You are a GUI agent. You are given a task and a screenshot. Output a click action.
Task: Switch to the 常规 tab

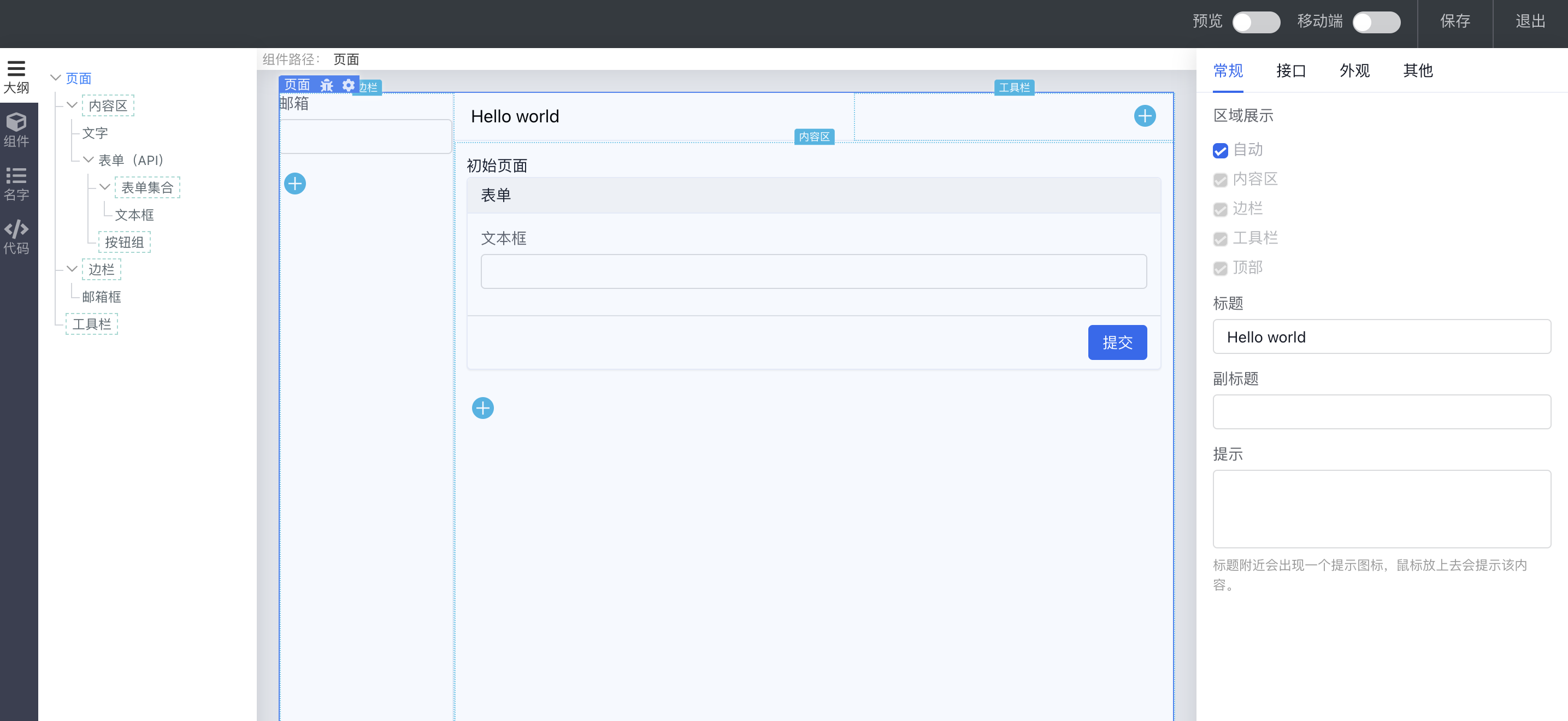click(1228, 71)
